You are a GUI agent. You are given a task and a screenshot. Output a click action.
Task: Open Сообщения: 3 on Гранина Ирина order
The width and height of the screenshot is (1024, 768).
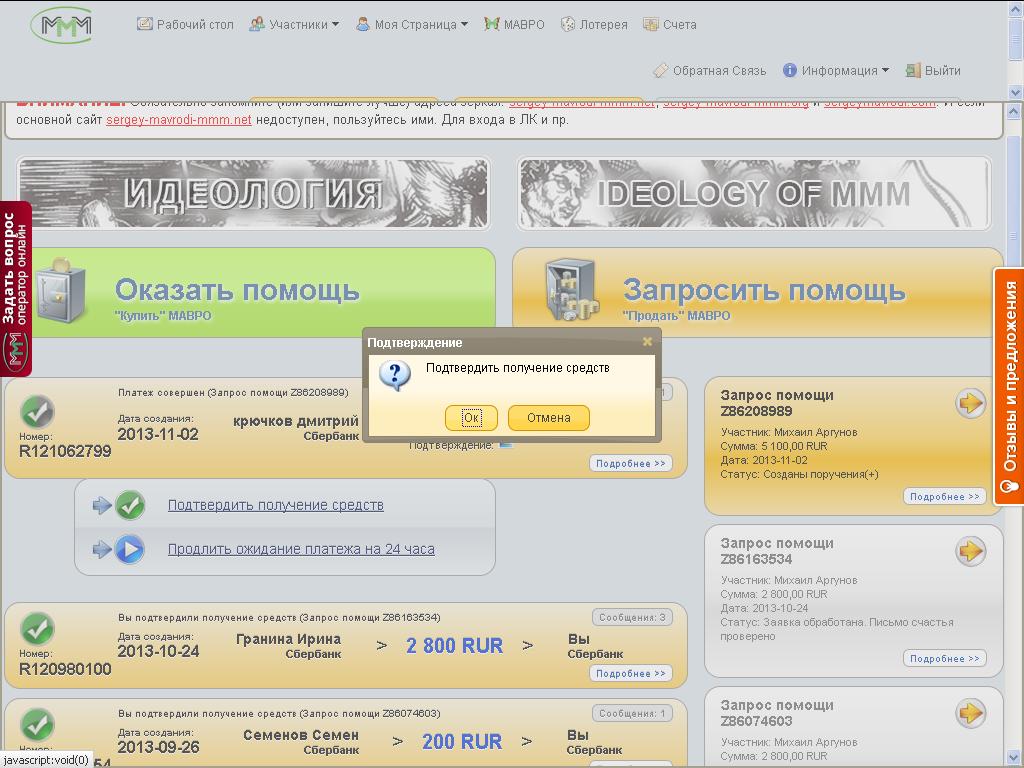coord(632,617)
